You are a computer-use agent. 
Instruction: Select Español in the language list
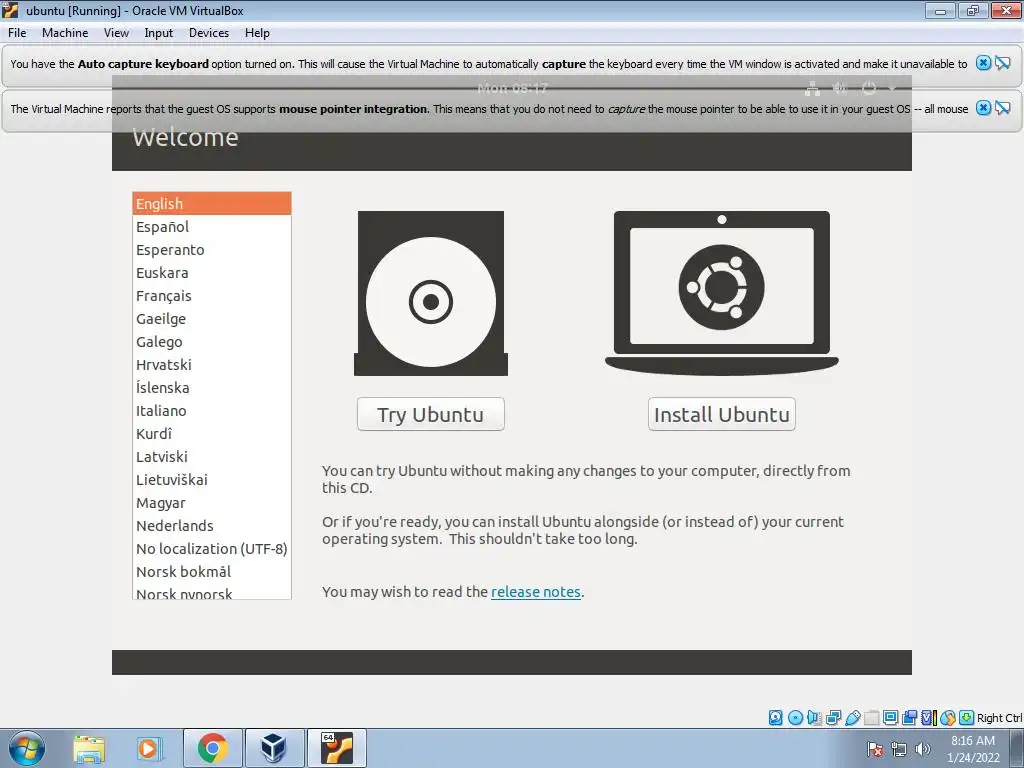point(212,227)
